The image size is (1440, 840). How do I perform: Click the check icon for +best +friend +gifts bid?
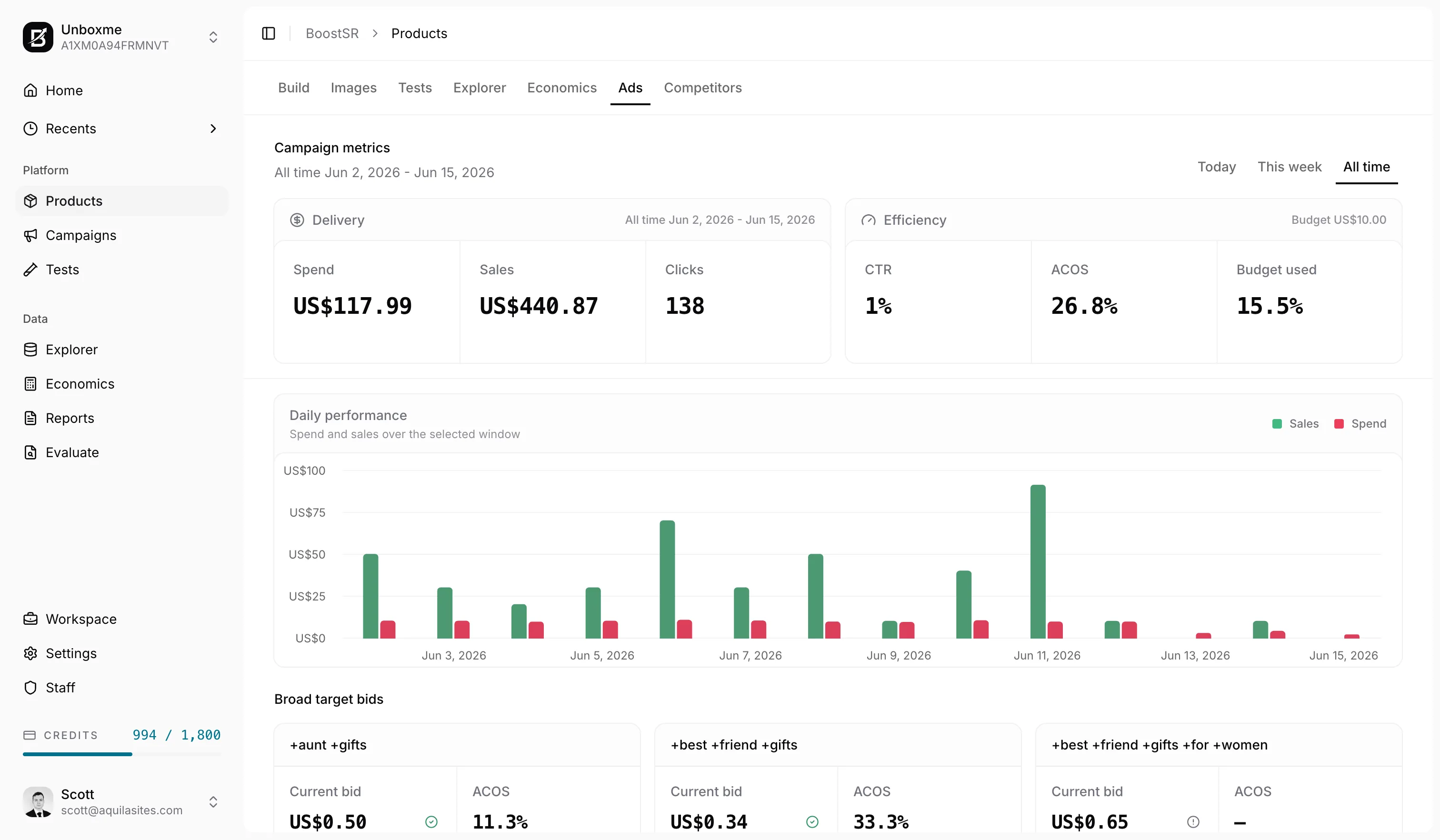coord(812,822)
